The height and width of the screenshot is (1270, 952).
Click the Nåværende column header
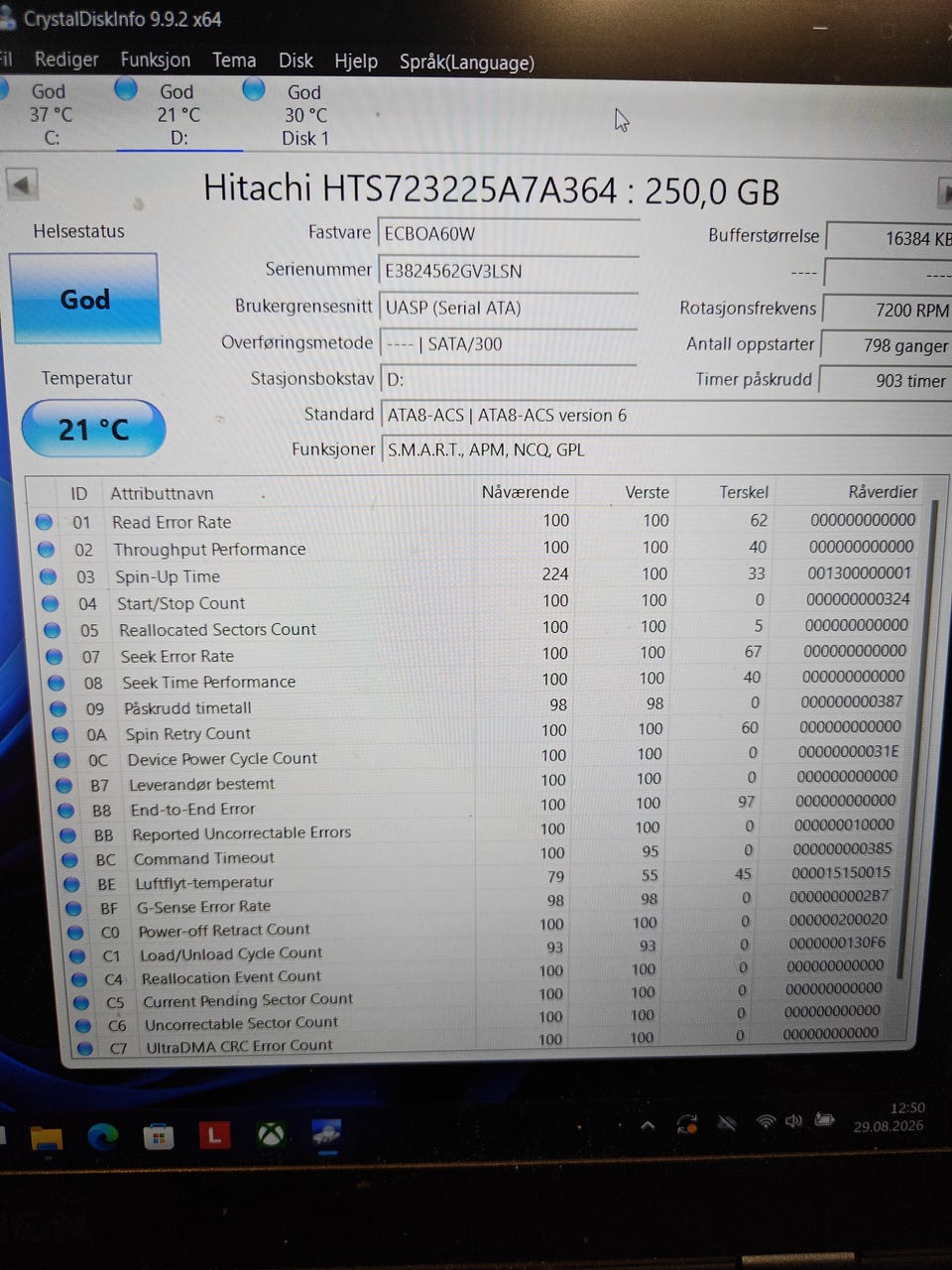point(526,492)
